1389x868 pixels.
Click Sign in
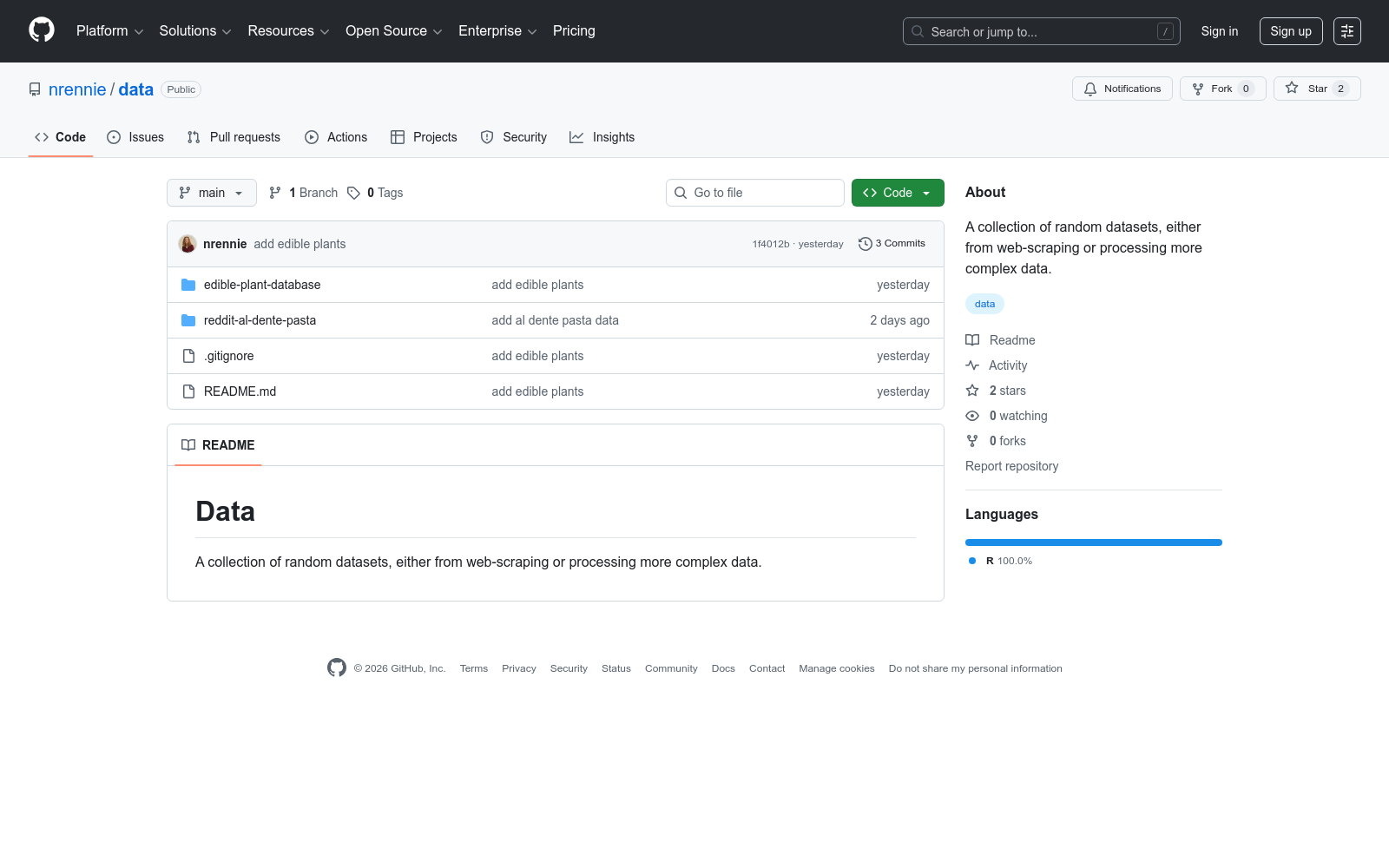point(1220,31)
